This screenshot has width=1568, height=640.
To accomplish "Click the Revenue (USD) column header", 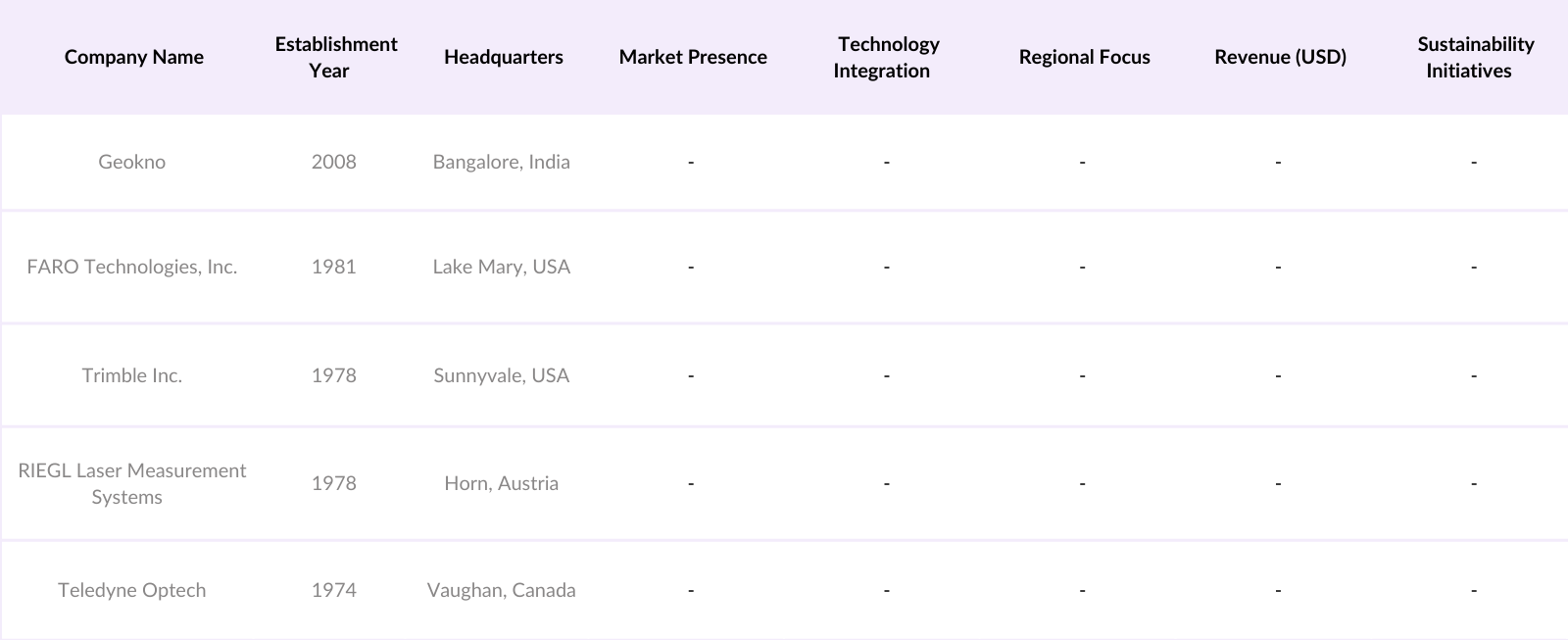I will (x=1280, y=57).
